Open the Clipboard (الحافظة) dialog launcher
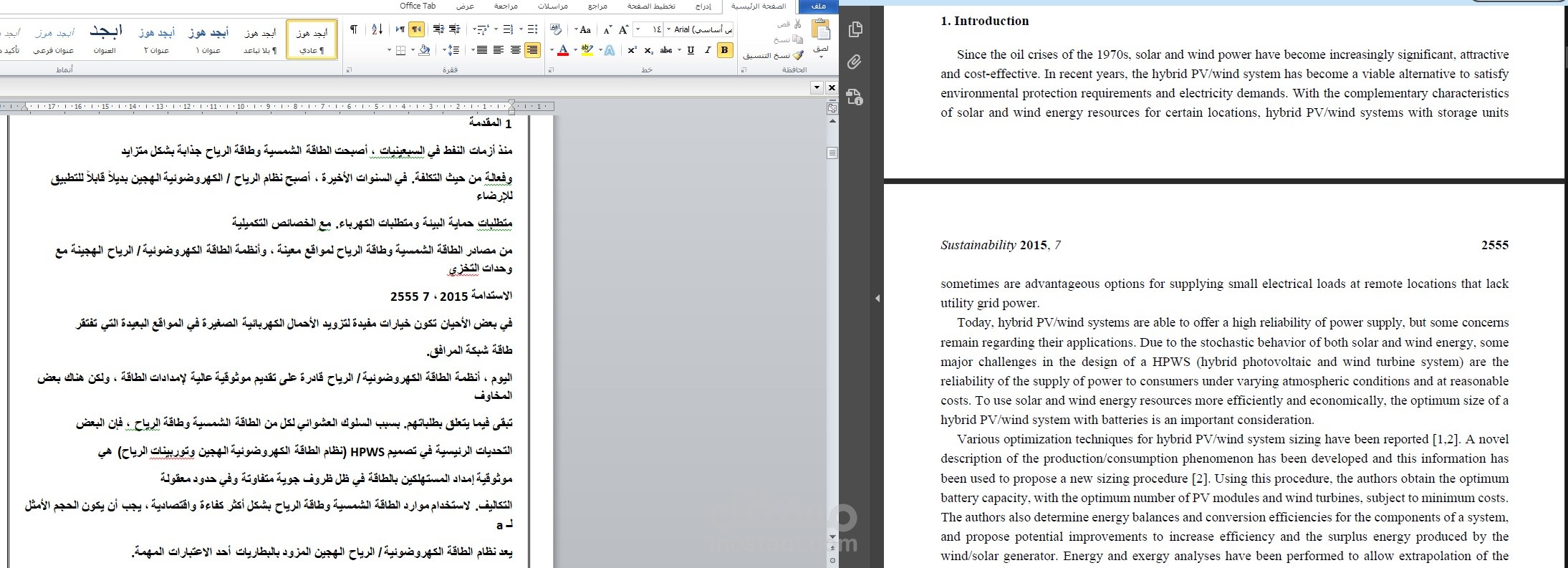Viewport: 1568px width, 568px height. (x=744, y=69)
